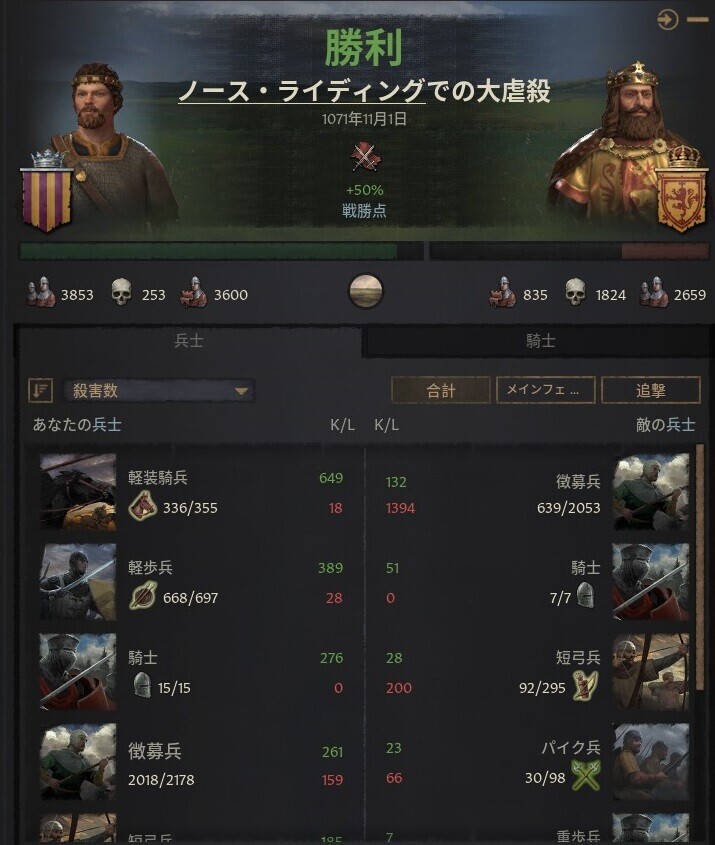Click the skull casualties icon beside 253

click(121, 293)
